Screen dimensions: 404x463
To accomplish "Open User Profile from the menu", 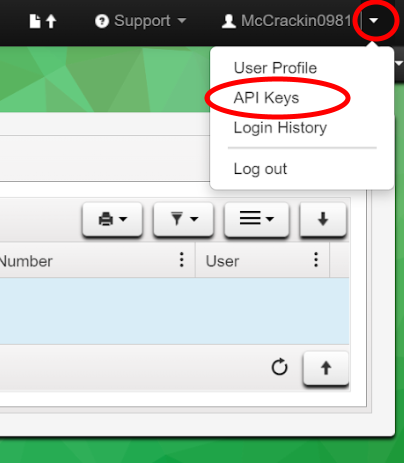I will pos(275,68).
